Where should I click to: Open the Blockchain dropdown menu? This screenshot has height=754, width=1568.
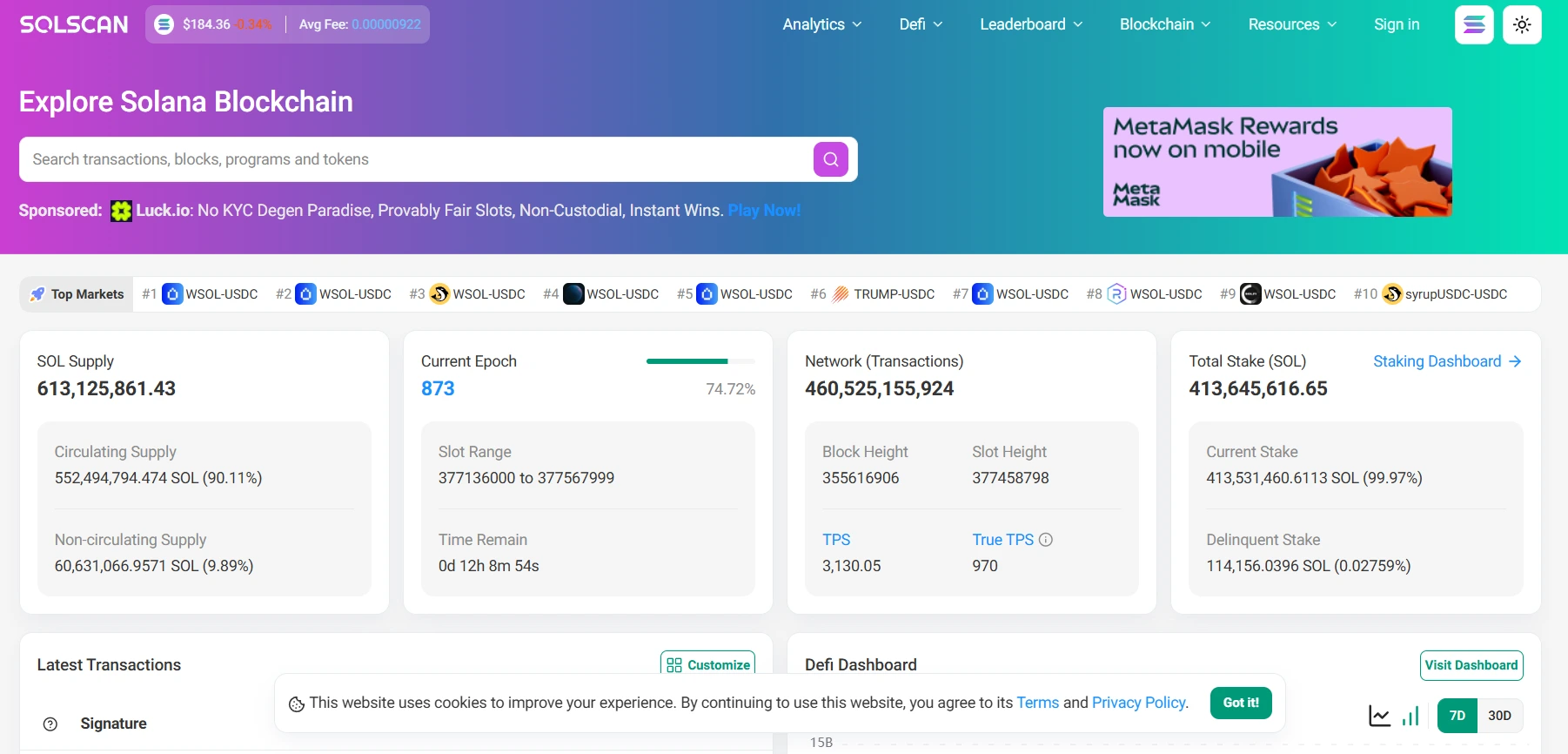pyautogui.click(x=1164, y=24)
